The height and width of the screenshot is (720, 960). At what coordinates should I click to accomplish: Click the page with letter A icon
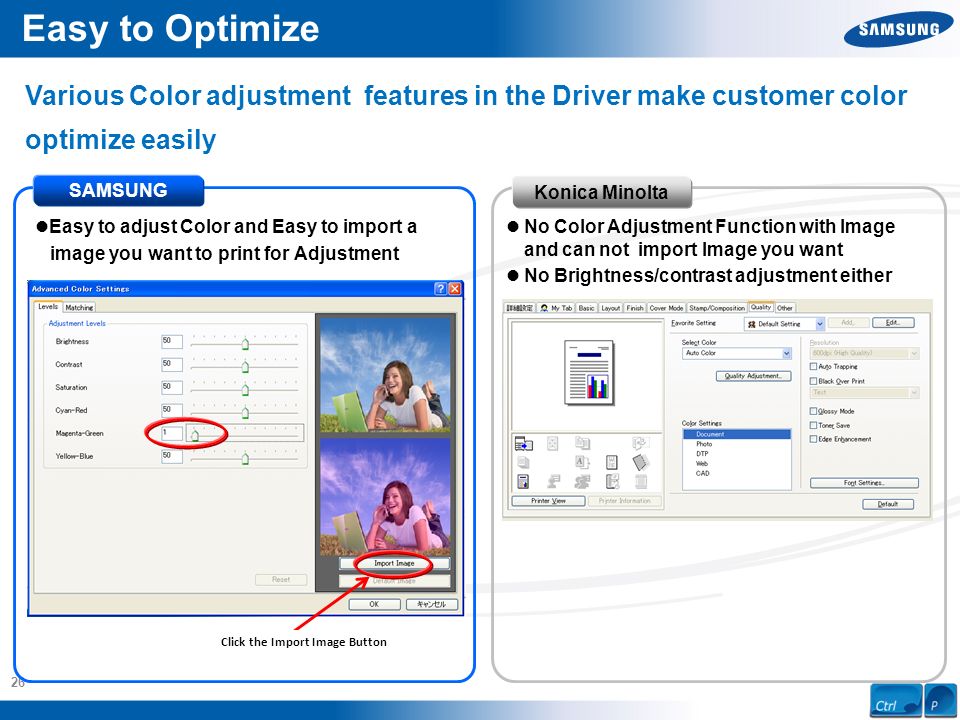(582, 462)
